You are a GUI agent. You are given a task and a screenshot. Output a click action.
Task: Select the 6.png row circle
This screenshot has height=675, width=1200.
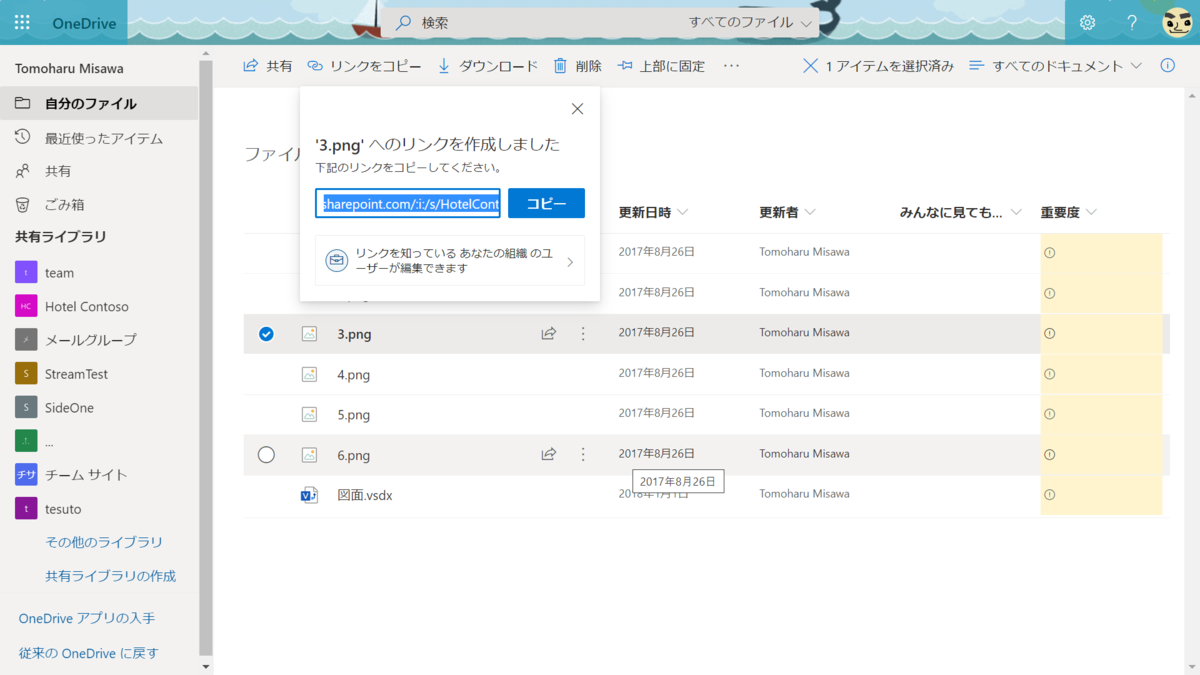[266, 455]
